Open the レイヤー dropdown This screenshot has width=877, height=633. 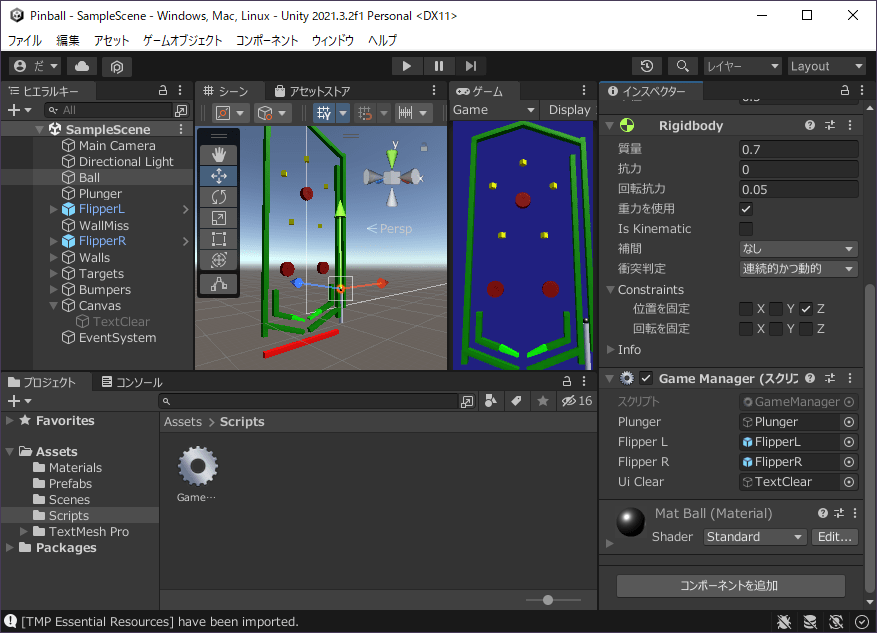[743, 66]
